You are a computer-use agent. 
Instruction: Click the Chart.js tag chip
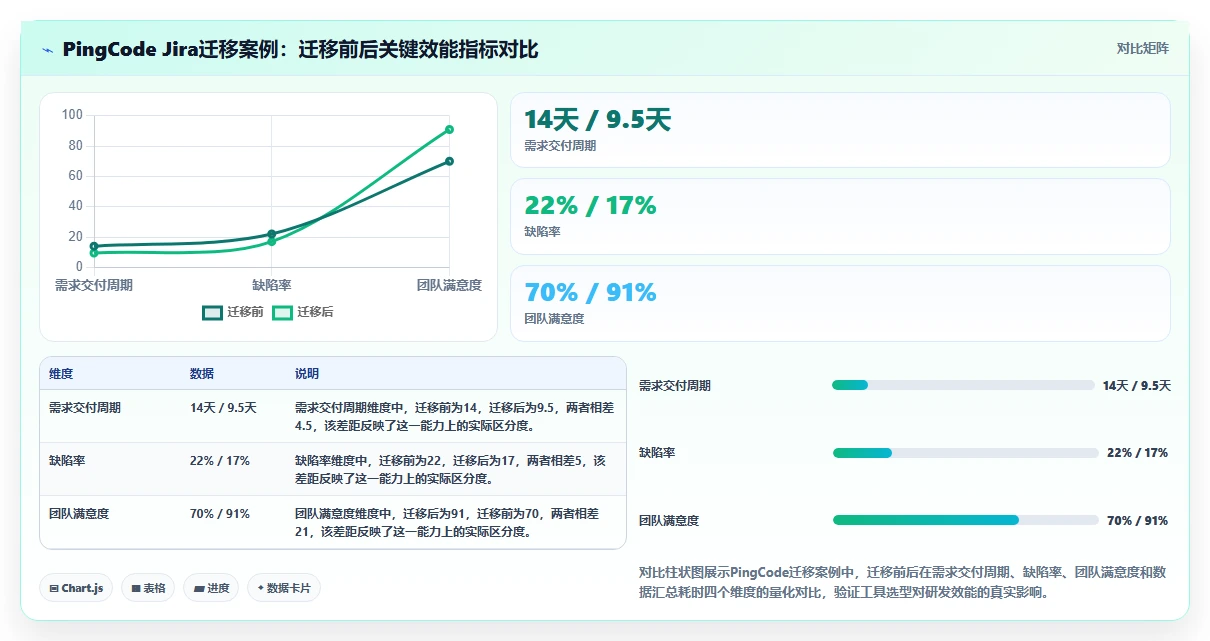click(x=77, y=588)
